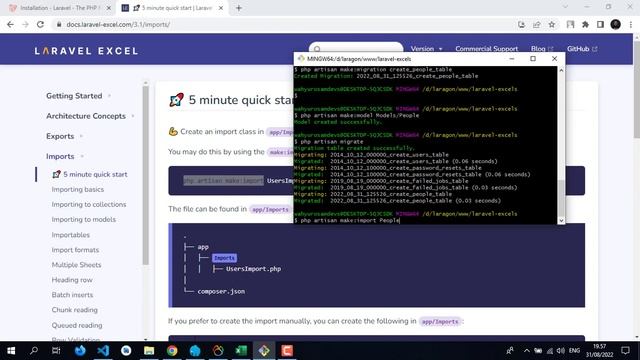Open the Version dropdown

427,49
